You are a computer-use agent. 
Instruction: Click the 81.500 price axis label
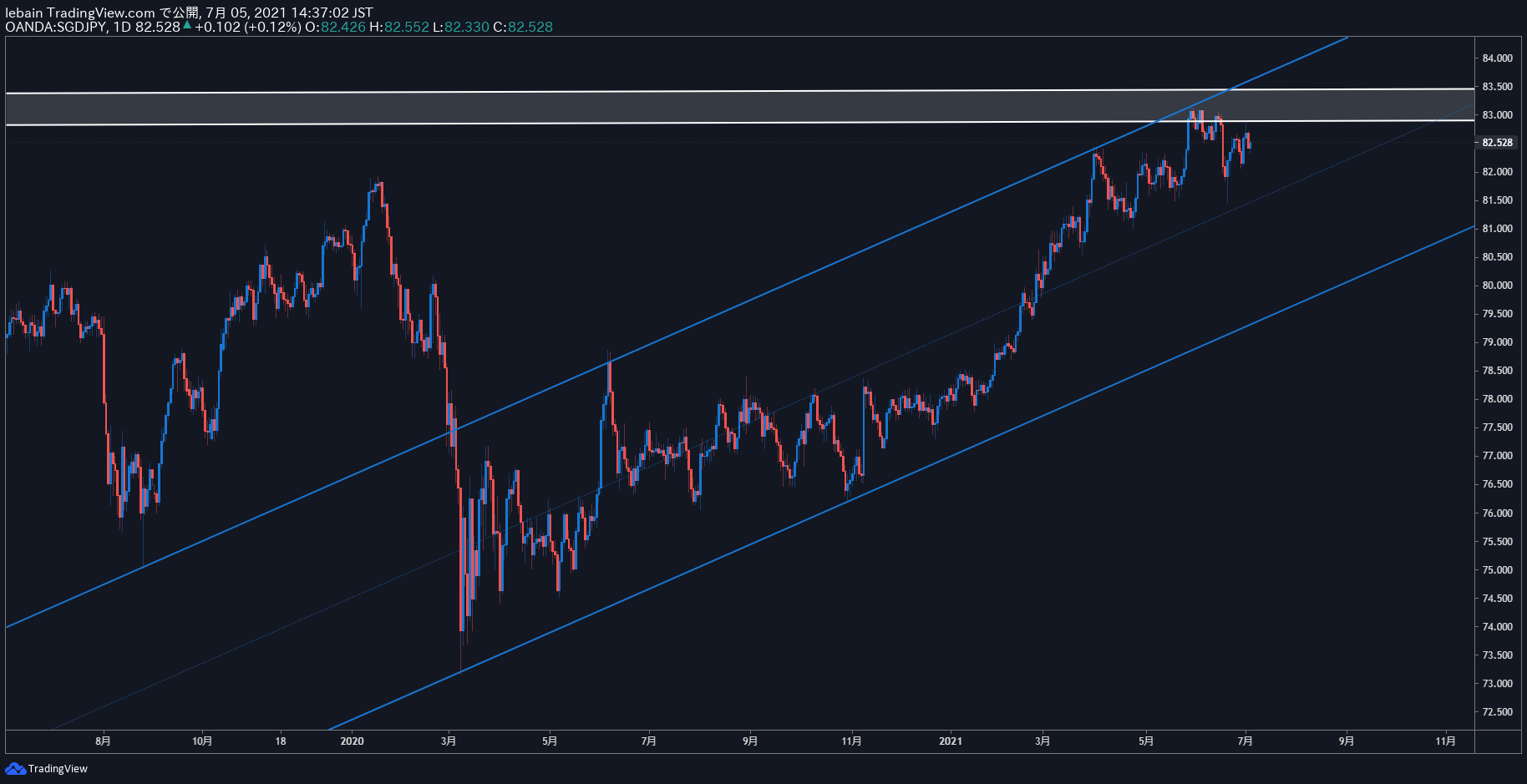coord(1498,200)
